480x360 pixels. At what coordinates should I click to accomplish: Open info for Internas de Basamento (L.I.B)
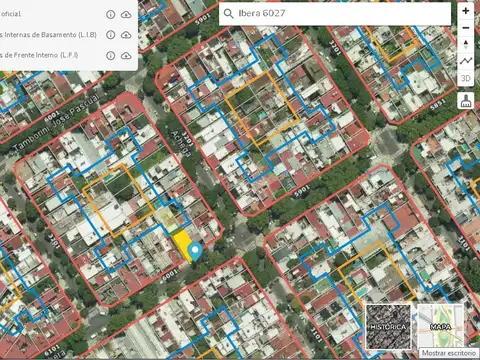(x=110, y=35)
